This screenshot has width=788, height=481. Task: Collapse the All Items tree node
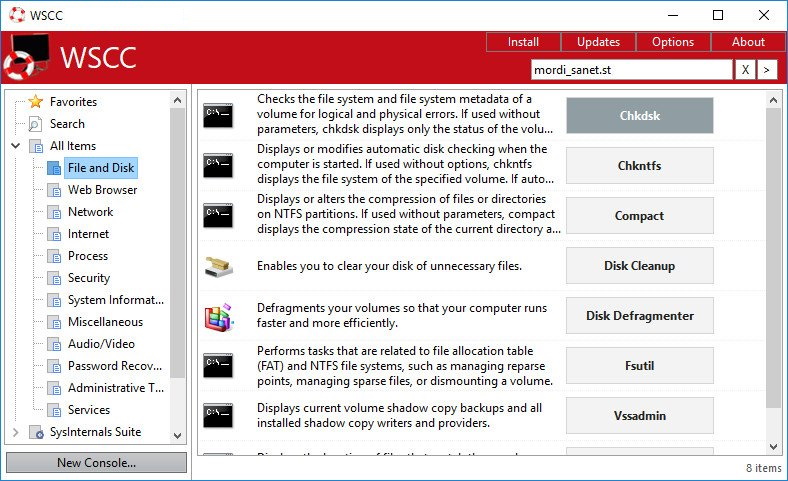(x=16, y=146)
